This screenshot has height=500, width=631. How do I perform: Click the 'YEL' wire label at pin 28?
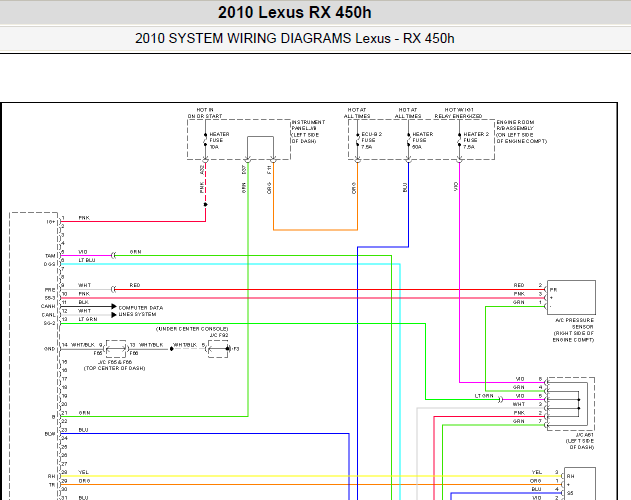[x=83, y=472]
